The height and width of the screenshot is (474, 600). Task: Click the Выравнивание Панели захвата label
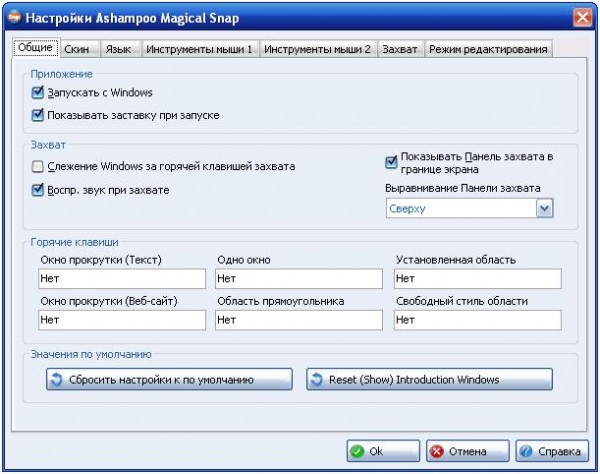coord(463,188)
